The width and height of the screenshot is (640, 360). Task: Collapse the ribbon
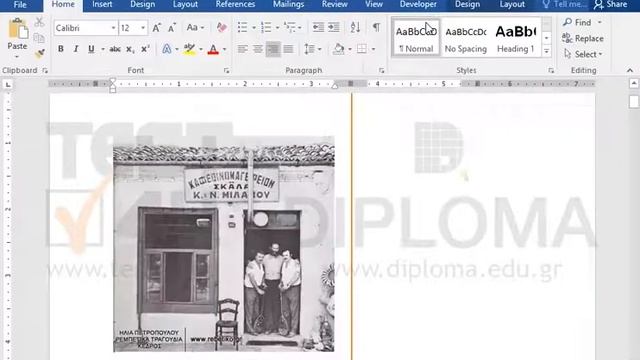tap(630, 71)
